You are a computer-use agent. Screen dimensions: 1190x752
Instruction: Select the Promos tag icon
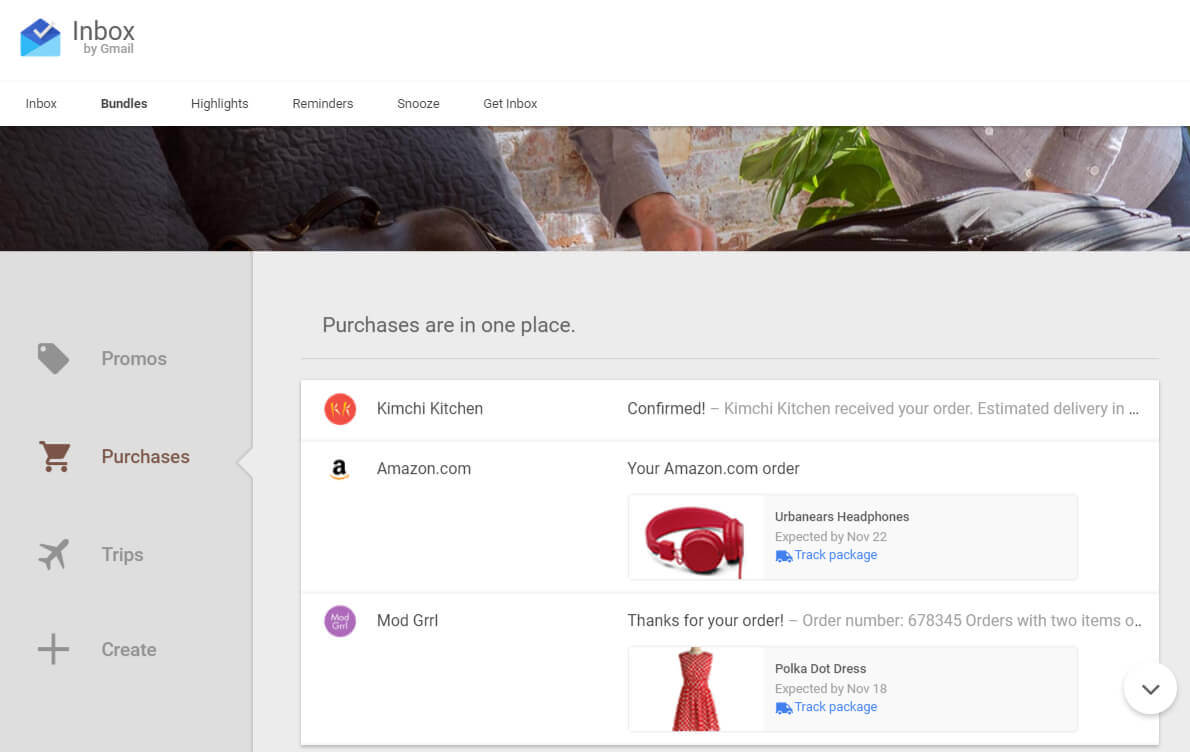click(x=53, y=358)
